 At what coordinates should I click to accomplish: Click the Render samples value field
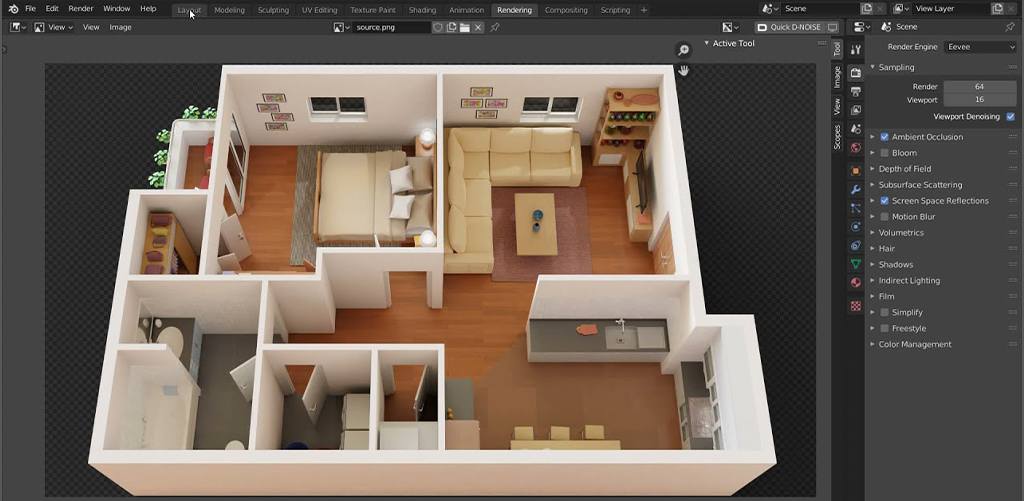[x=979, y=87]
